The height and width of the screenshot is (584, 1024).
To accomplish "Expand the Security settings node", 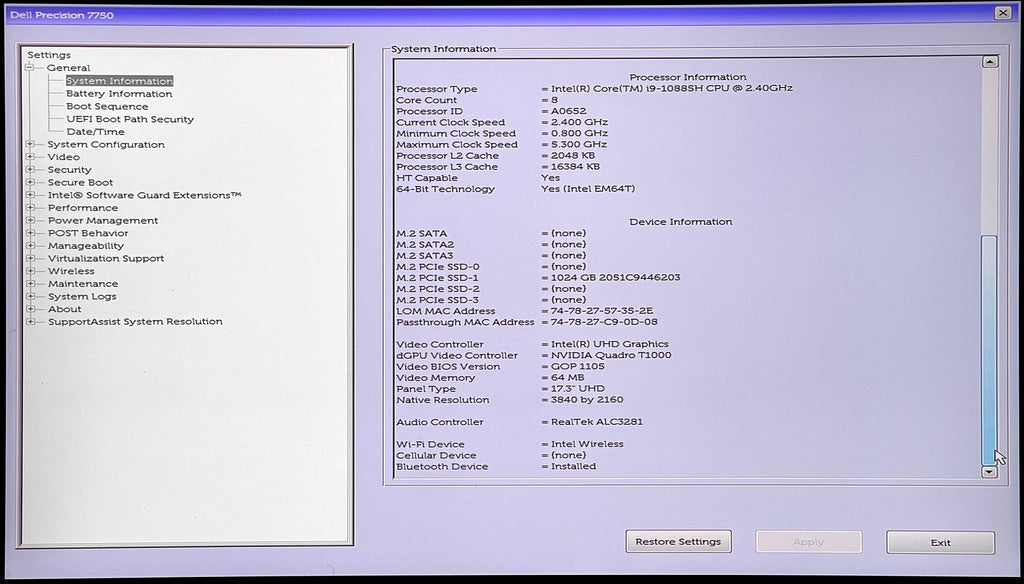I will click(x=29, y=170).
